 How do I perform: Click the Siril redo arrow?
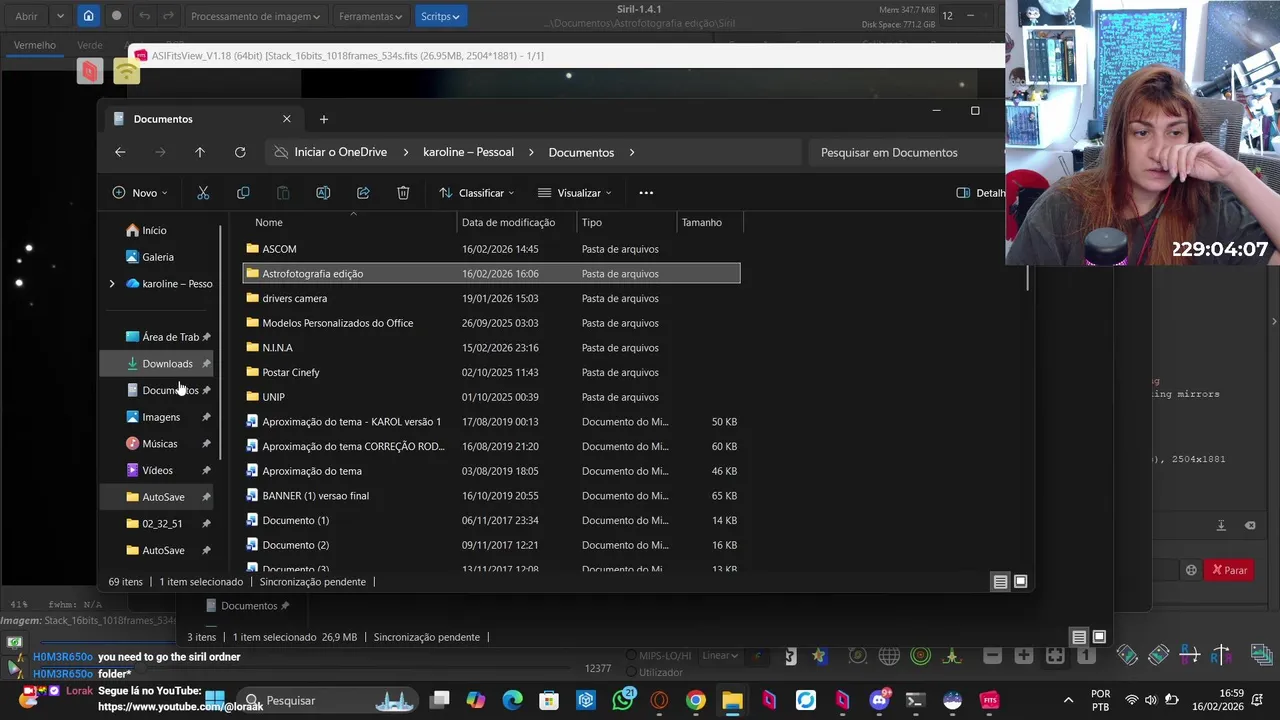pyautogui.click(x=170, y=16)
